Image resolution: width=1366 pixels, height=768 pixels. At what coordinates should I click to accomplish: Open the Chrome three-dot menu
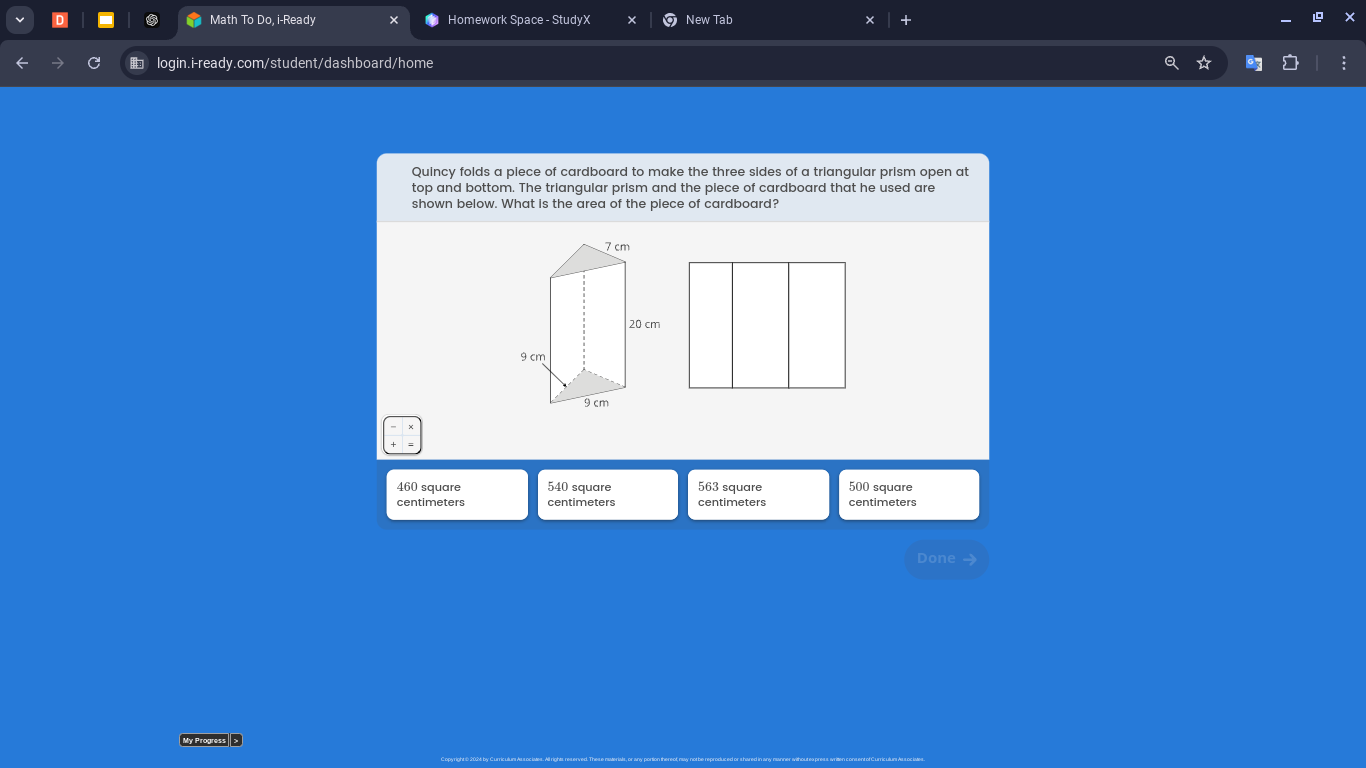pyautogui.click(x=1344, y=63)
